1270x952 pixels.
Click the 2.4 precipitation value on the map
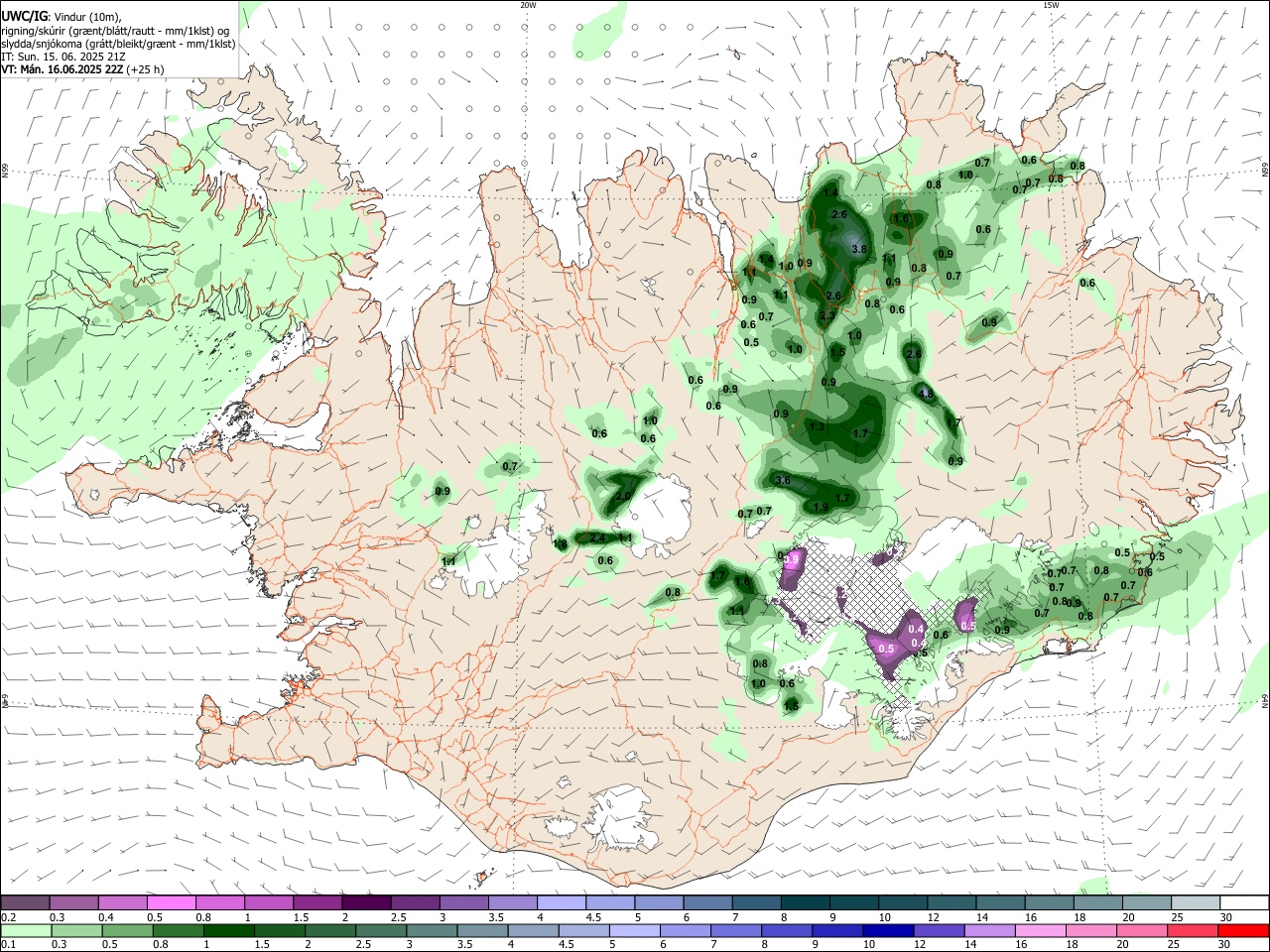click(x=597, y=538)
